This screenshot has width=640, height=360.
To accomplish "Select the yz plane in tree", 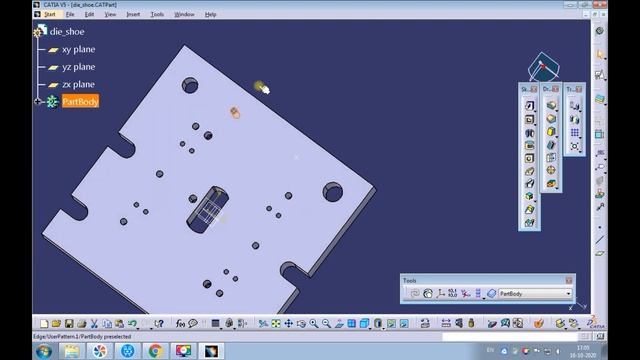I will click(78, 67).
